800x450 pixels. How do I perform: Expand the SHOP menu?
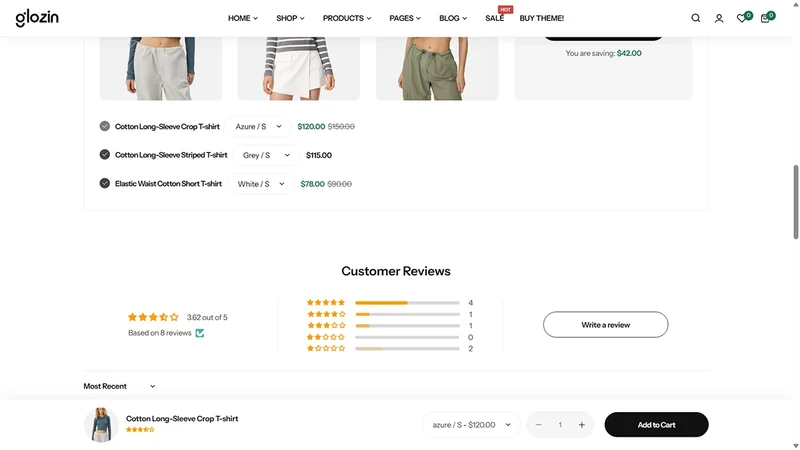(x=290, y=18)
